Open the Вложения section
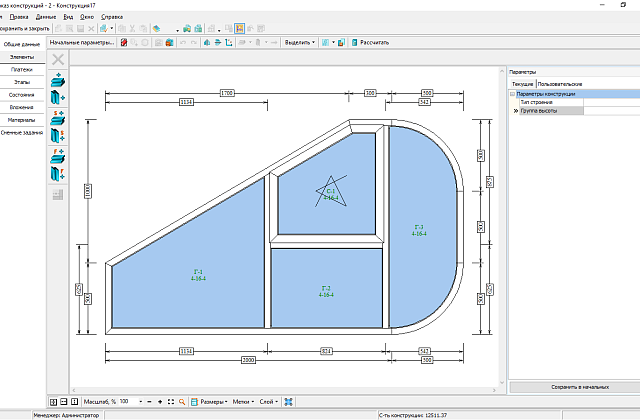 pyautogui.click(x=22, y=107)
